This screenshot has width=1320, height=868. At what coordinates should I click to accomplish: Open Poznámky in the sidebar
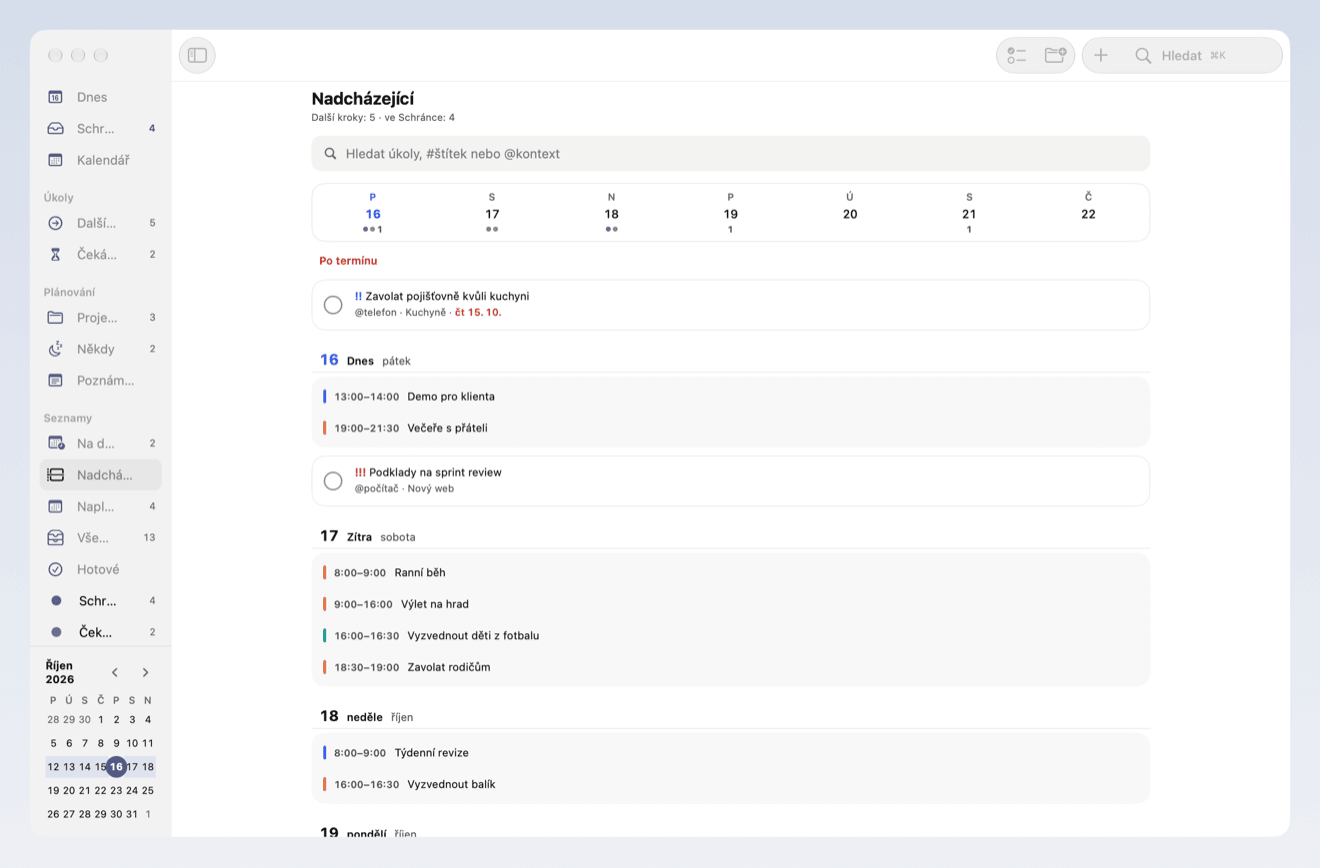[101, 380]
